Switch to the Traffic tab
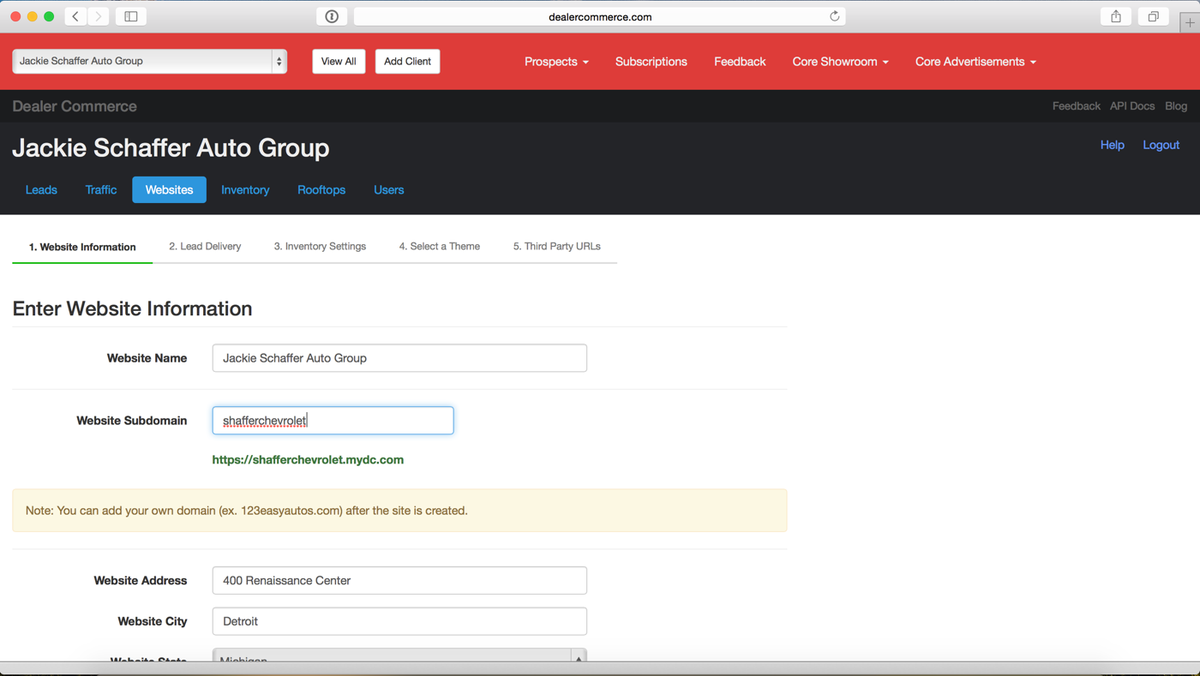This screenshot has width=1200, height=676. pyautogui.click(x=101, y=190)
